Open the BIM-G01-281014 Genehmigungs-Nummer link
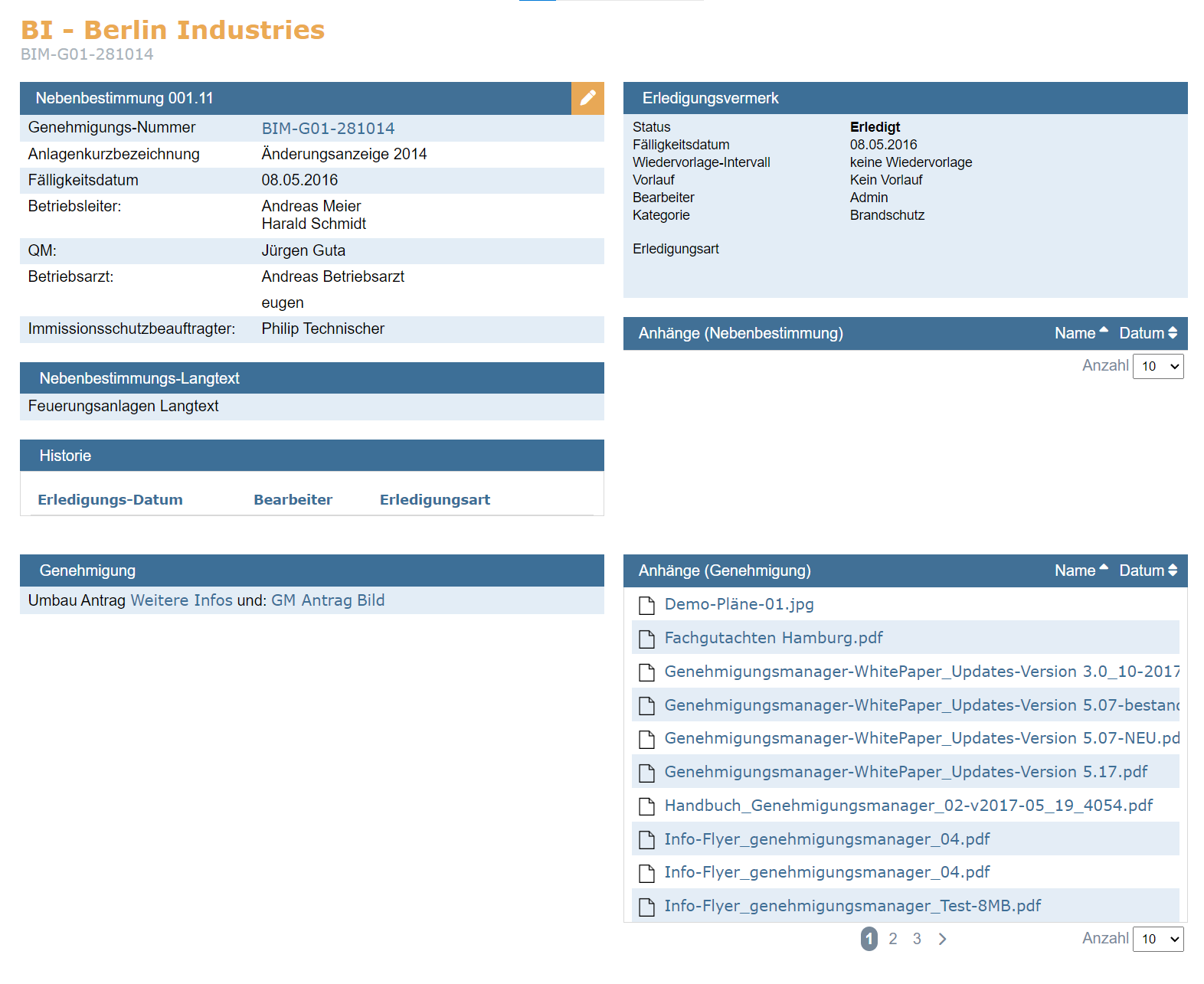 point(328,129)
